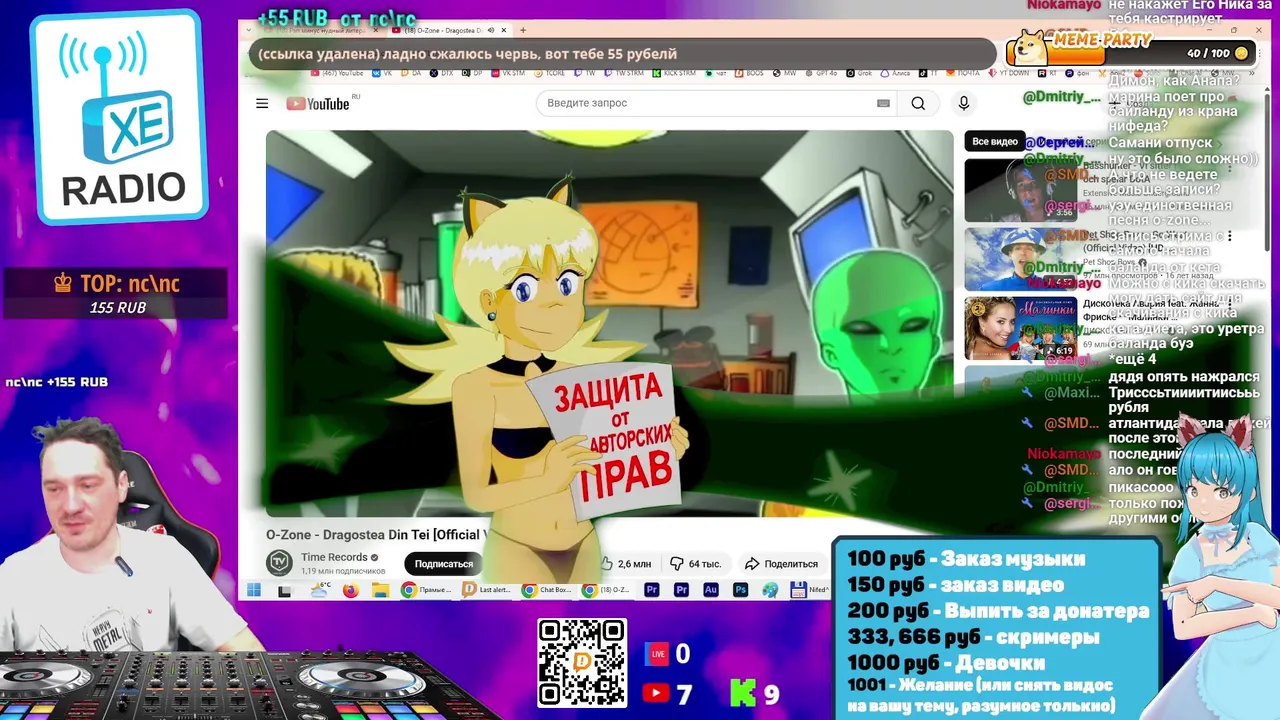Open Photoshop from the taskbar
Screen dimensions: 1280x720
tap(741, 590)
